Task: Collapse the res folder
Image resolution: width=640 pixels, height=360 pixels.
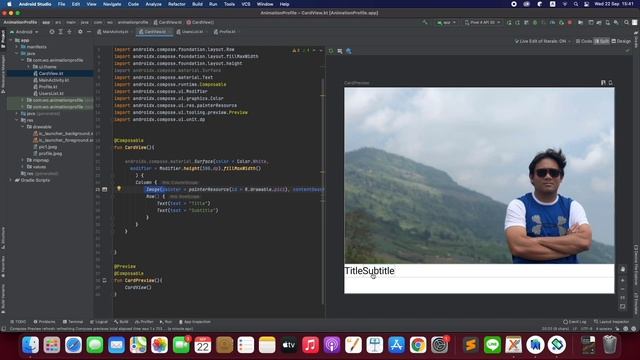Action: 17,120
